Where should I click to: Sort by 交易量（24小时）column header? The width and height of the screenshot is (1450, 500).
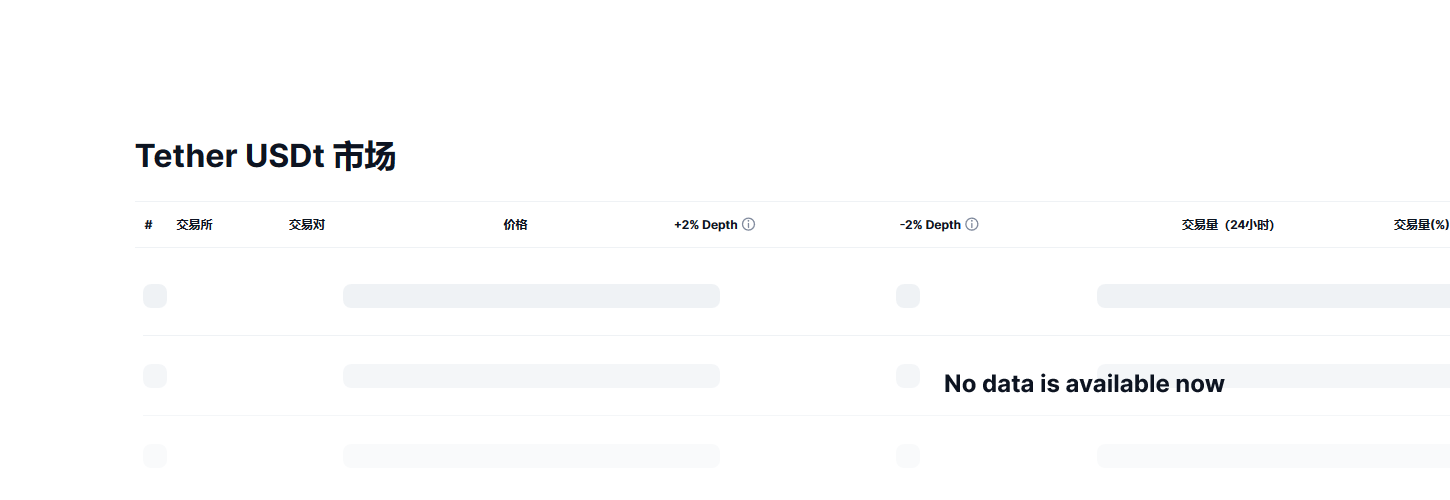point(1227,225)
